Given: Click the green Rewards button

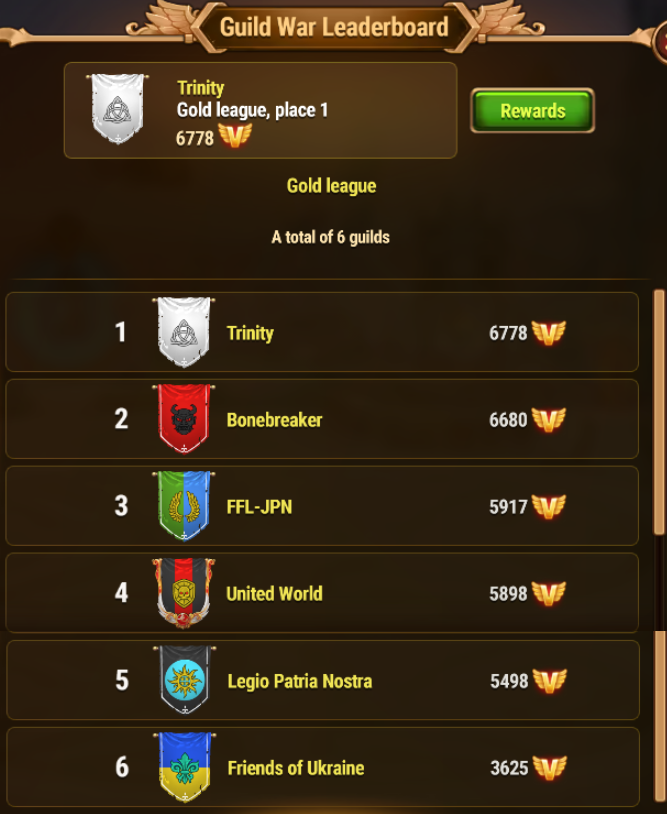Looking at the screenshot, I should [533, 111].
